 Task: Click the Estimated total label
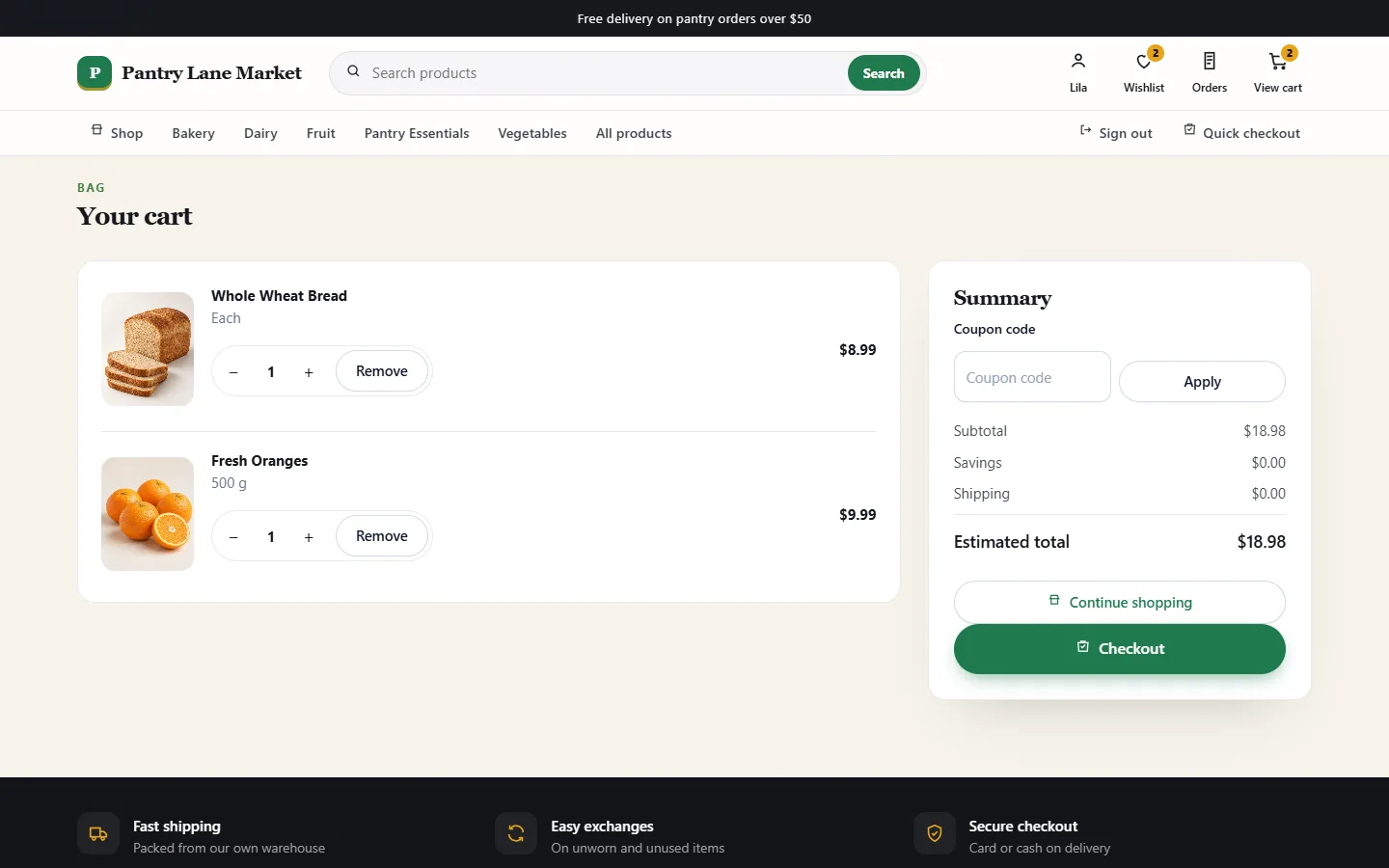point(1012,542)
